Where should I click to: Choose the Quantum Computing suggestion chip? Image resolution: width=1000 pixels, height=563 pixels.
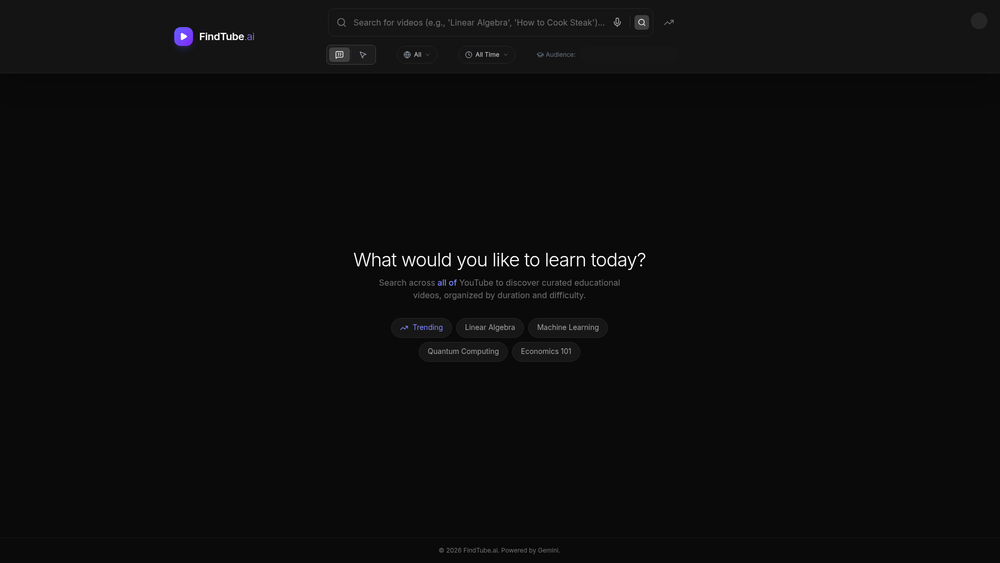(463, 351)
